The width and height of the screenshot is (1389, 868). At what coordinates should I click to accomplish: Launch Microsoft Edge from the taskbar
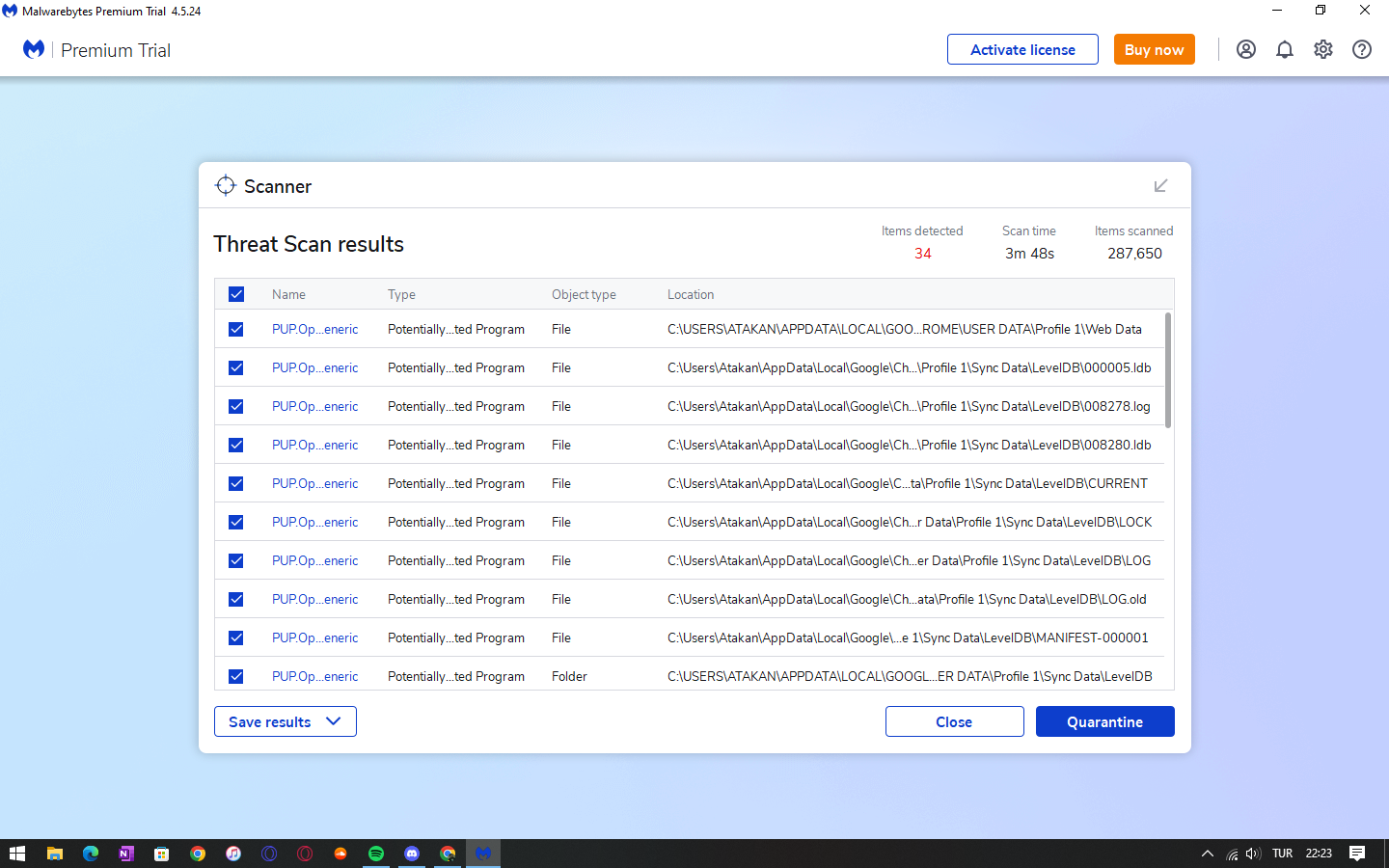pos(91,854)
